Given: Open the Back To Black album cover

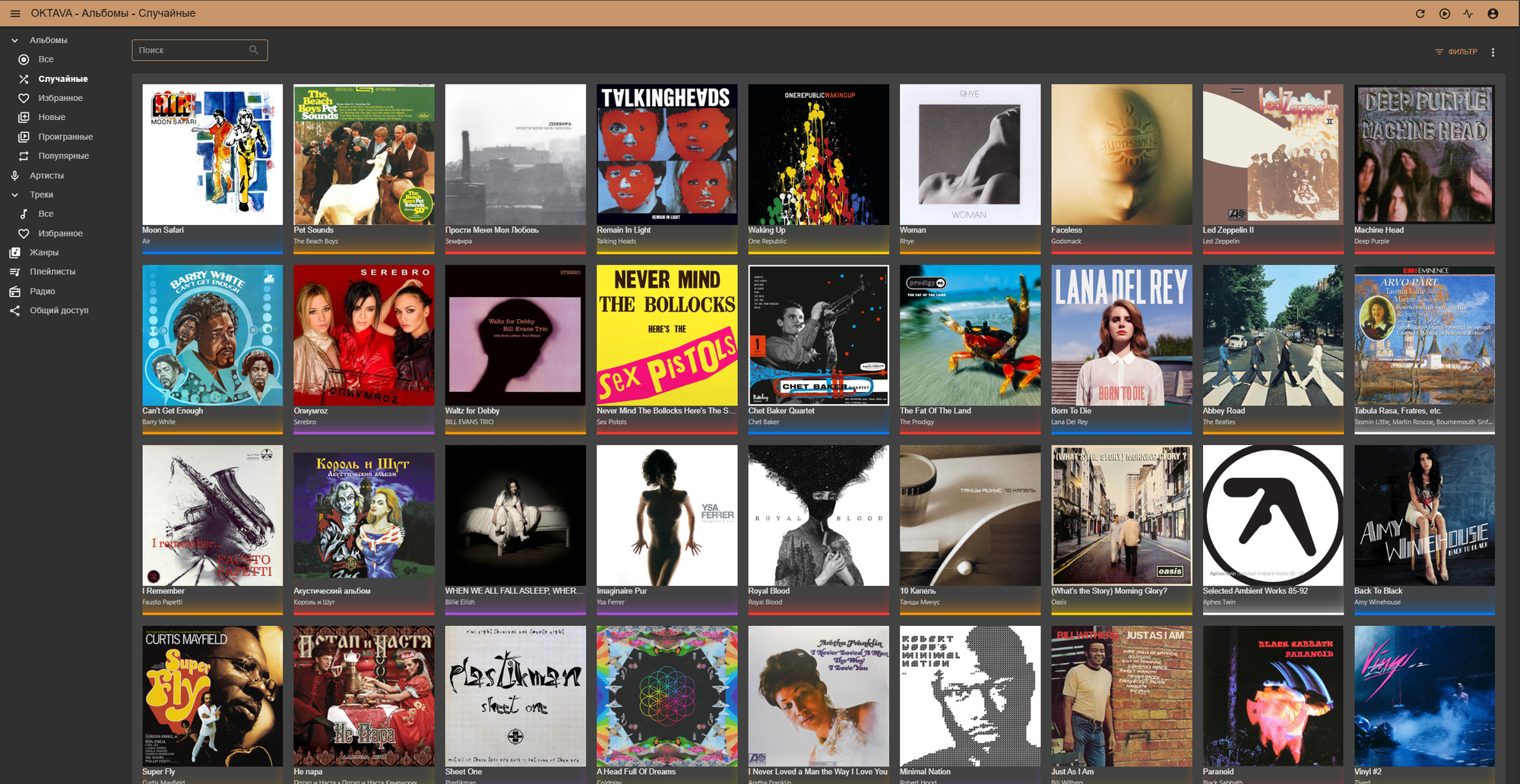Looking at the screenshot, I should coord(1424,515).
